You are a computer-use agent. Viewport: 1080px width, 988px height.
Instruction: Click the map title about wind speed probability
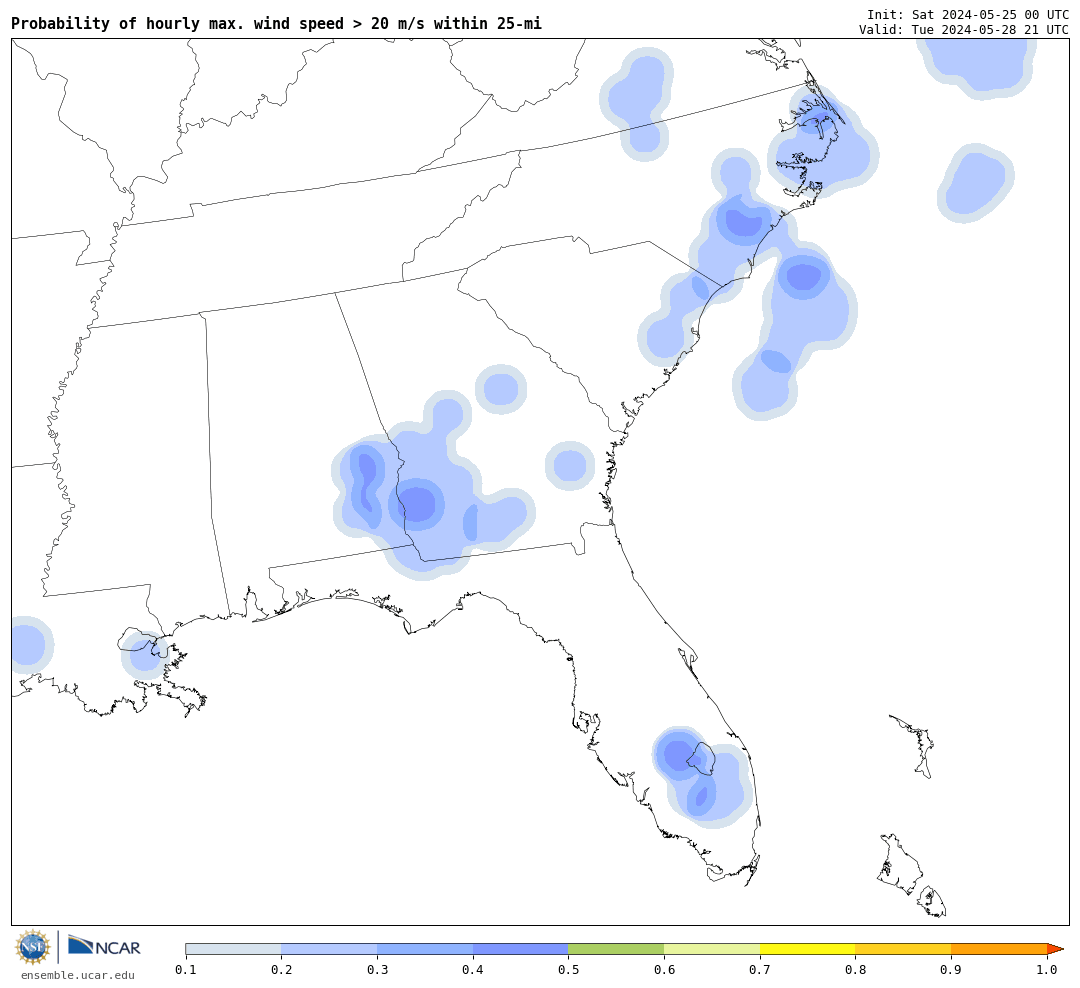coord(276,23)
